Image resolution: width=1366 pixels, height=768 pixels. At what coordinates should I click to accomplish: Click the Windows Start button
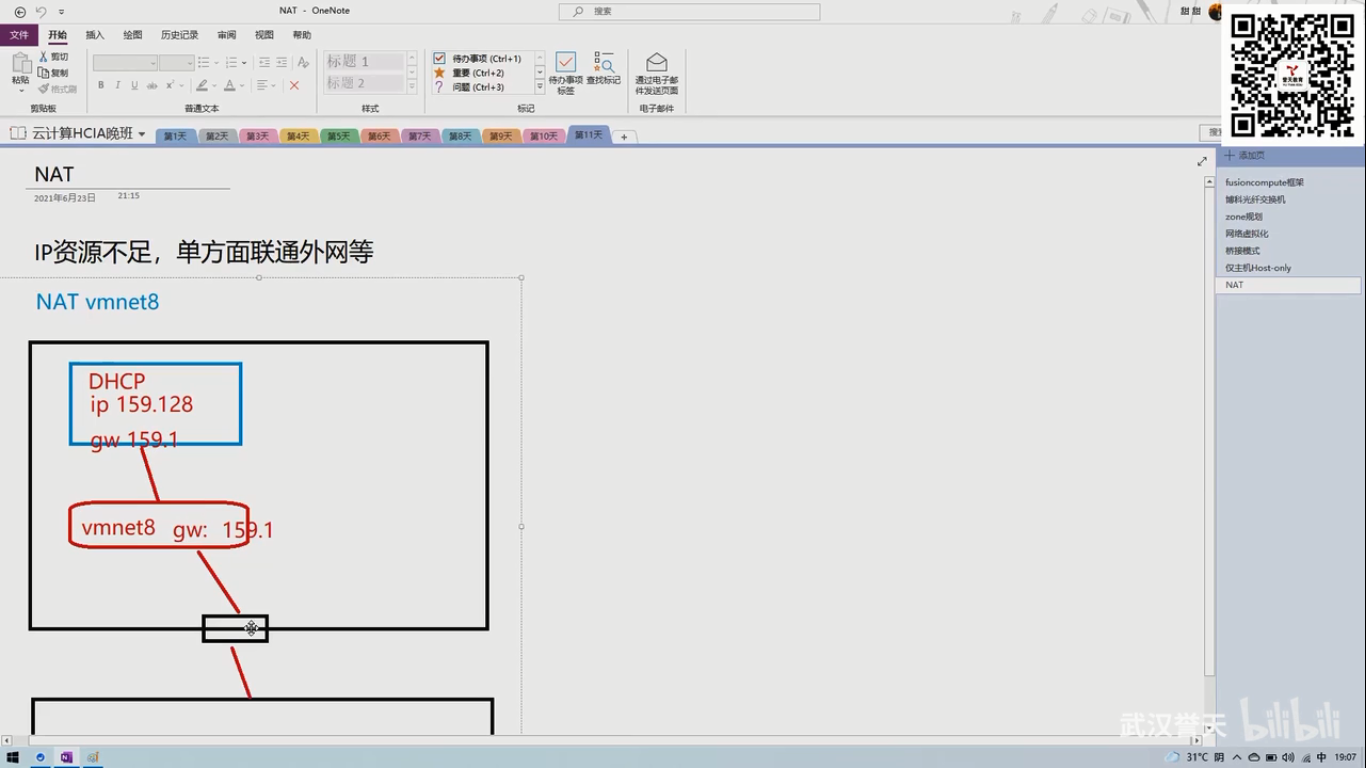13,757
